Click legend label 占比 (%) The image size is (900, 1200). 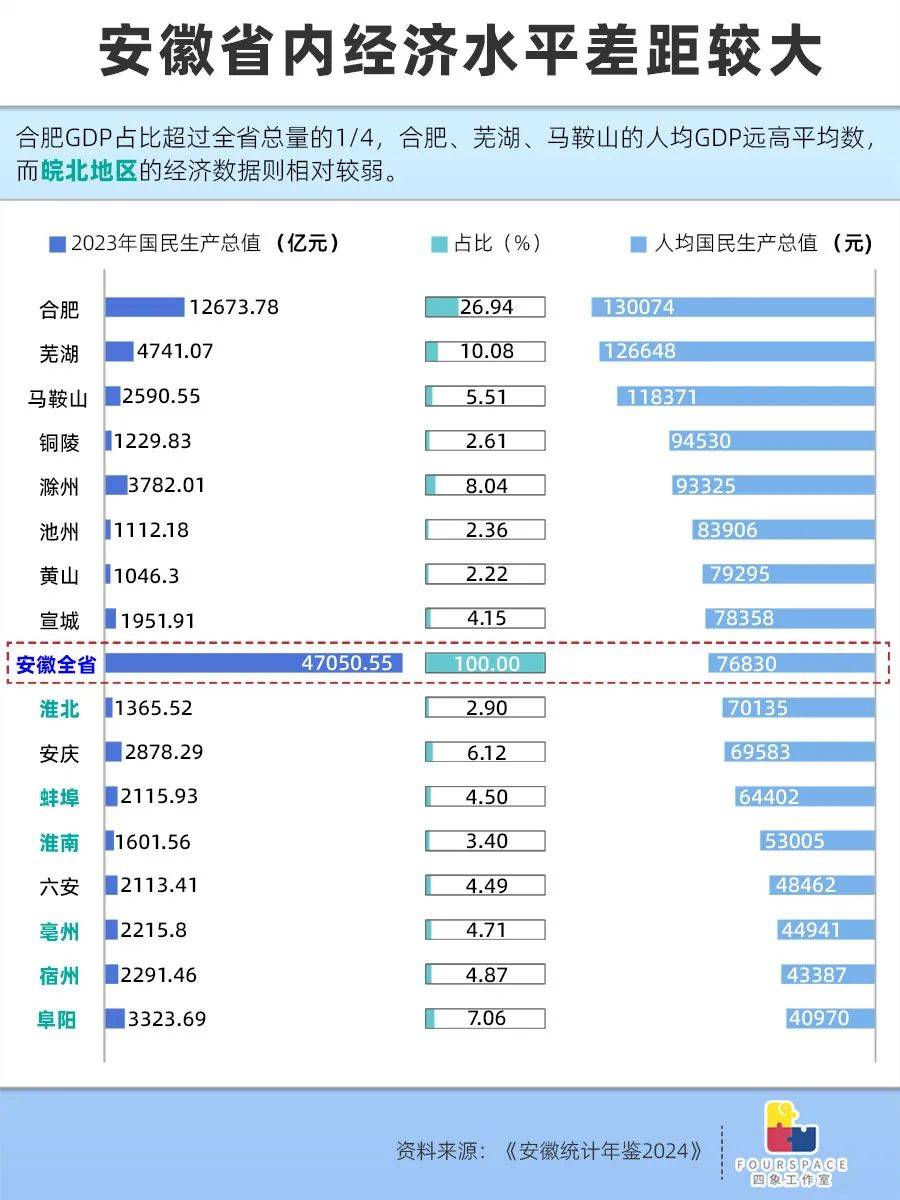pos(497,243)
